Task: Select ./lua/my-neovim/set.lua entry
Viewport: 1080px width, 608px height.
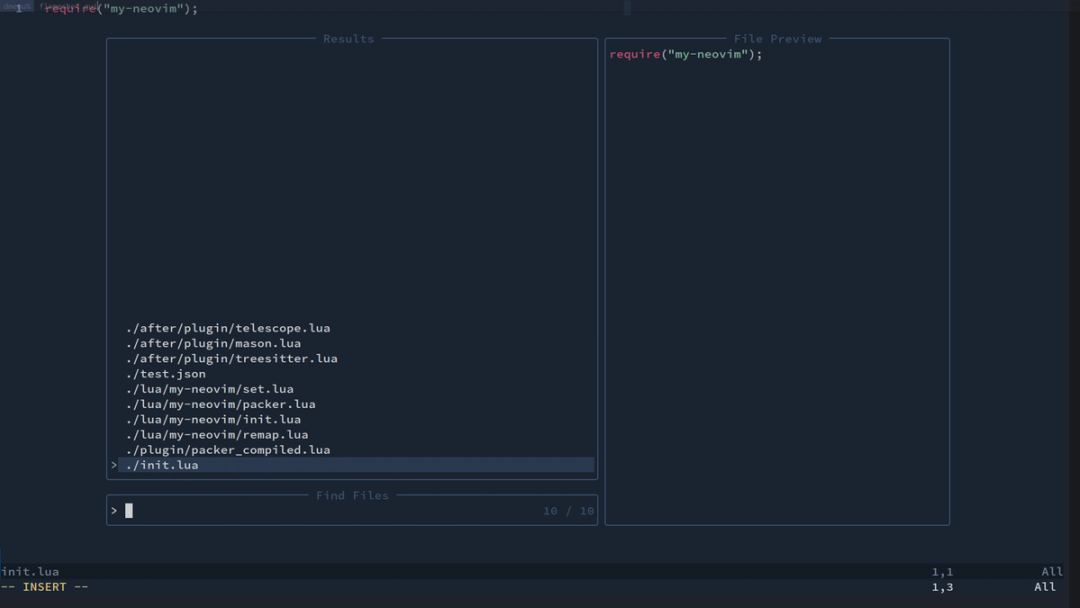Action: pyautogui.click(x=208, y=388)
